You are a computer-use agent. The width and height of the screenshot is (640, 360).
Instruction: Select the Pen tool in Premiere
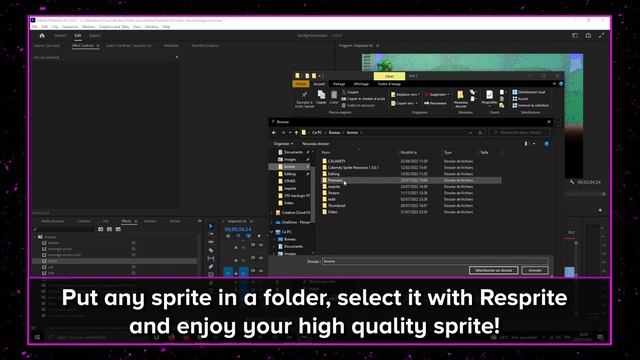(211, 267)
